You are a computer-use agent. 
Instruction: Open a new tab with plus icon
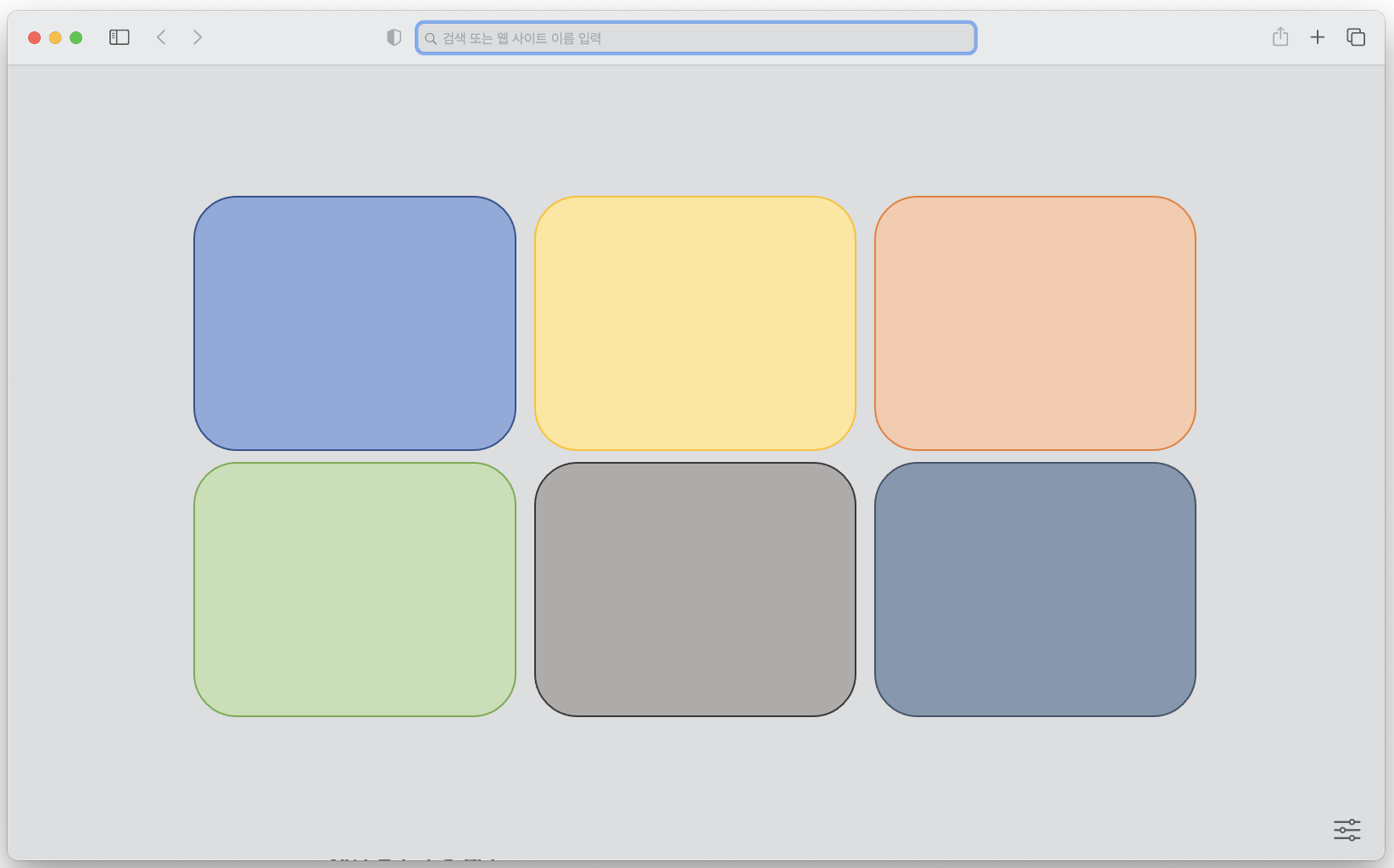point(1318,37)
